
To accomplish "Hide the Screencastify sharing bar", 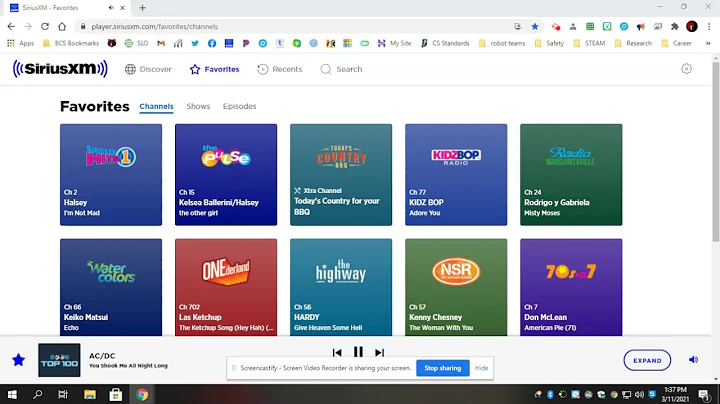I will pyautogui.click(x=481, y=368).
